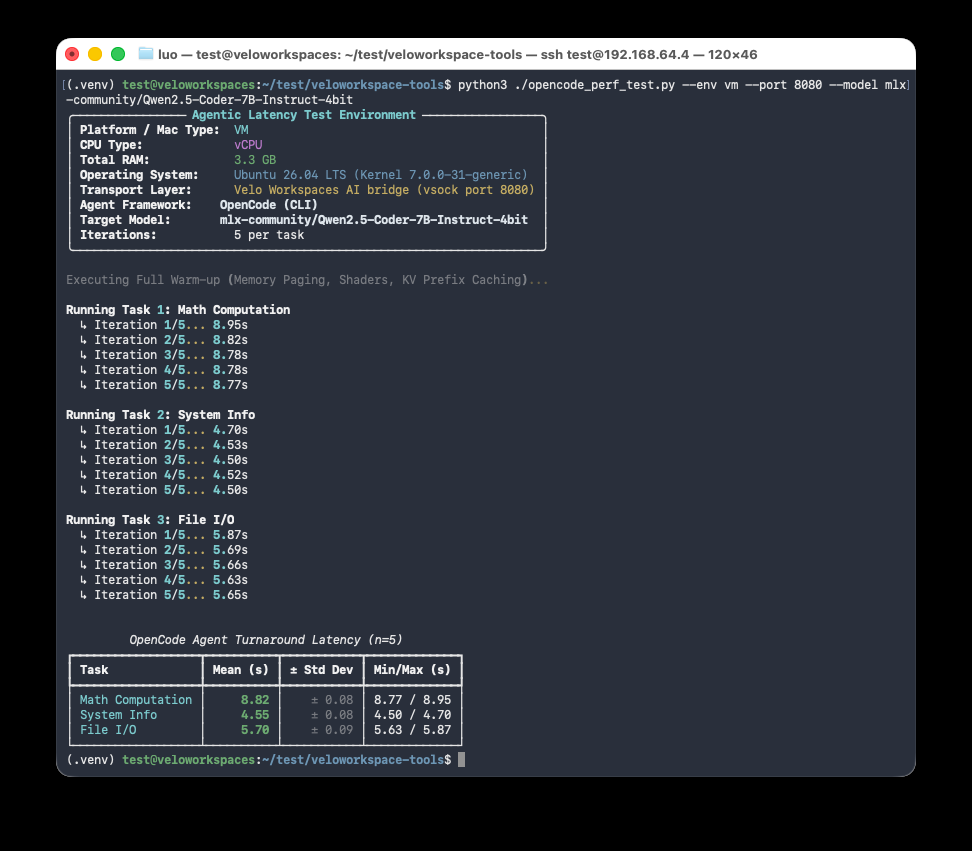972x851 pixels.
Task: Click 'Ubuntu 26.04 LTS (Kernel 7.0.0-31-generic)'
Action: click(381, 175)
